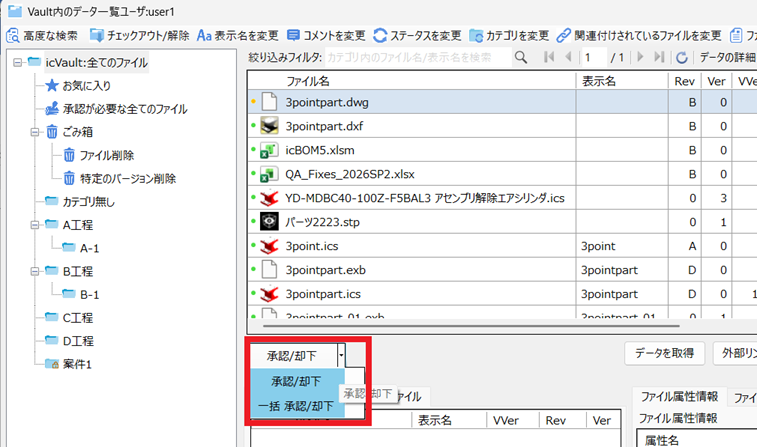Click the 承認/却下 split button
This screenshot has height=447, width=757.
(x=293, y=356)
